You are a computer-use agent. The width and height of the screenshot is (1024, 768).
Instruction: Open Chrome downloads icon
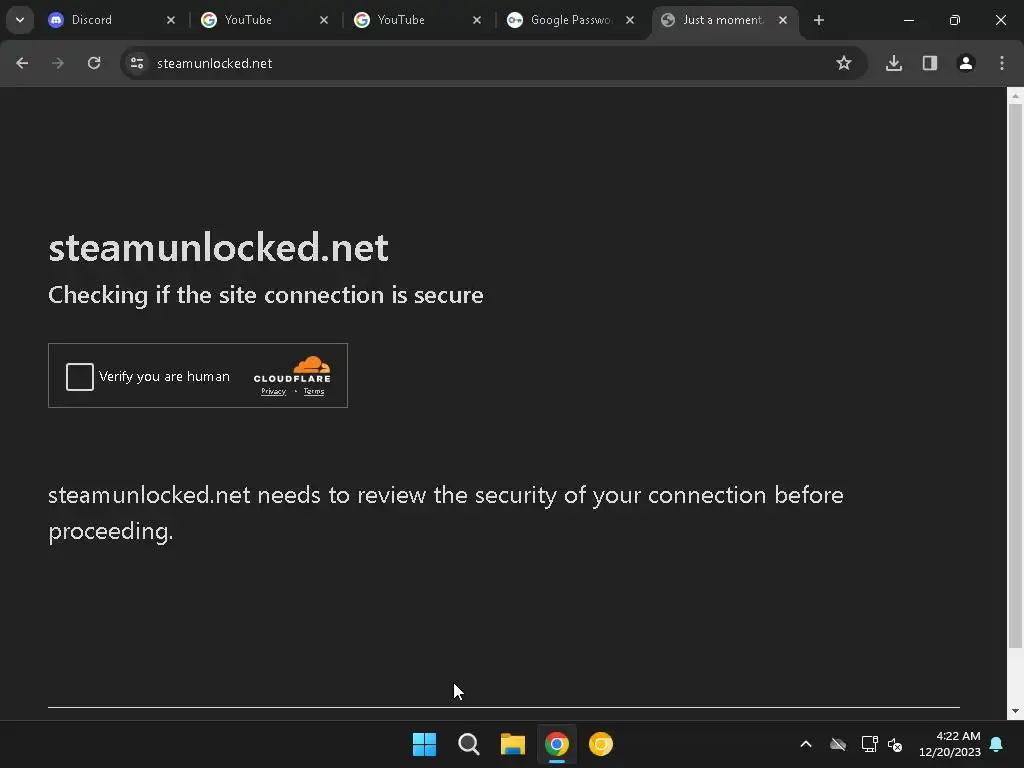[x=894, y=63]
